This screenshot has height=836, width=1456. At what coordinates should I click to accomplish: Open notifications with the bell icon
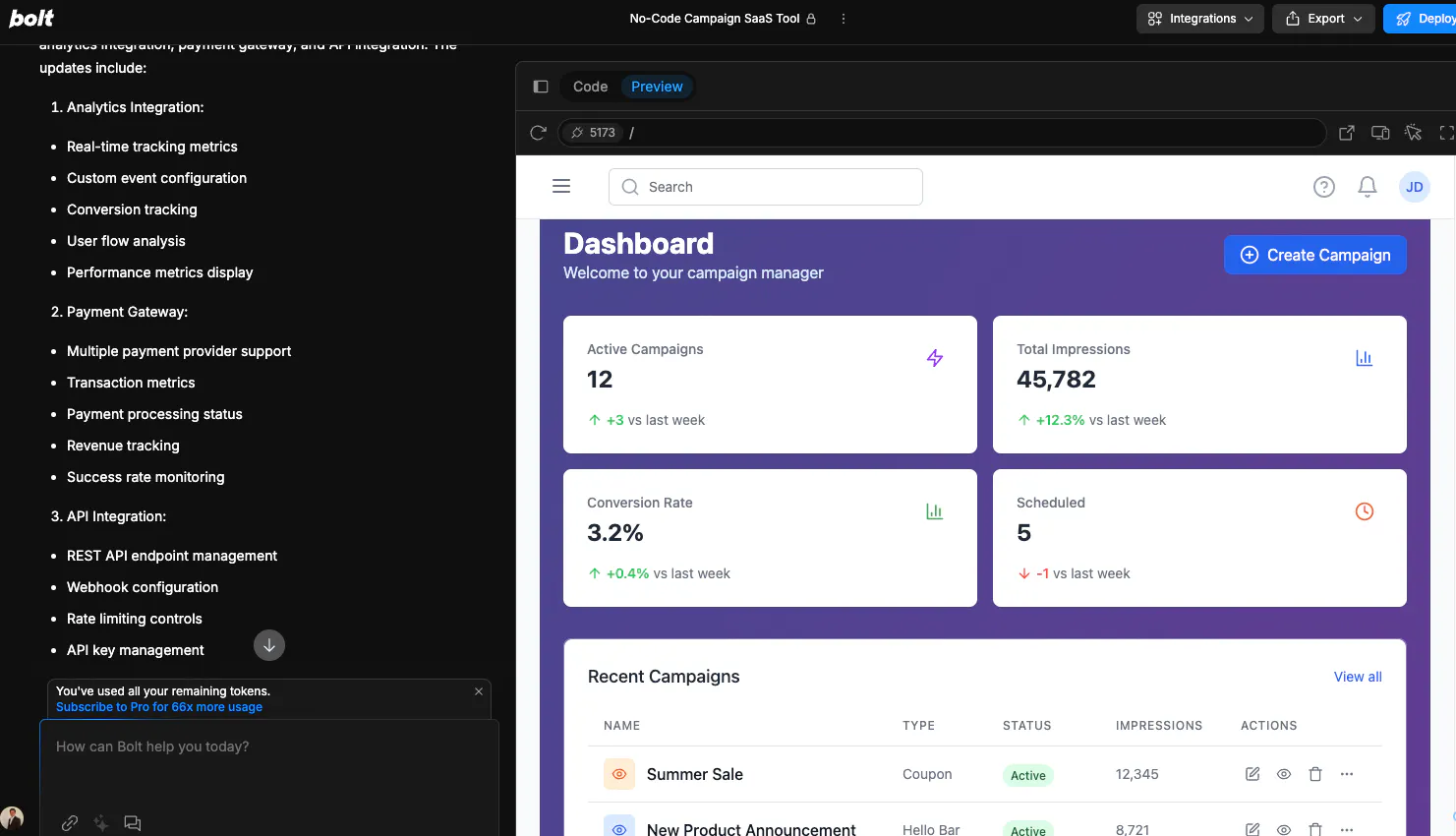point(1368,187)
